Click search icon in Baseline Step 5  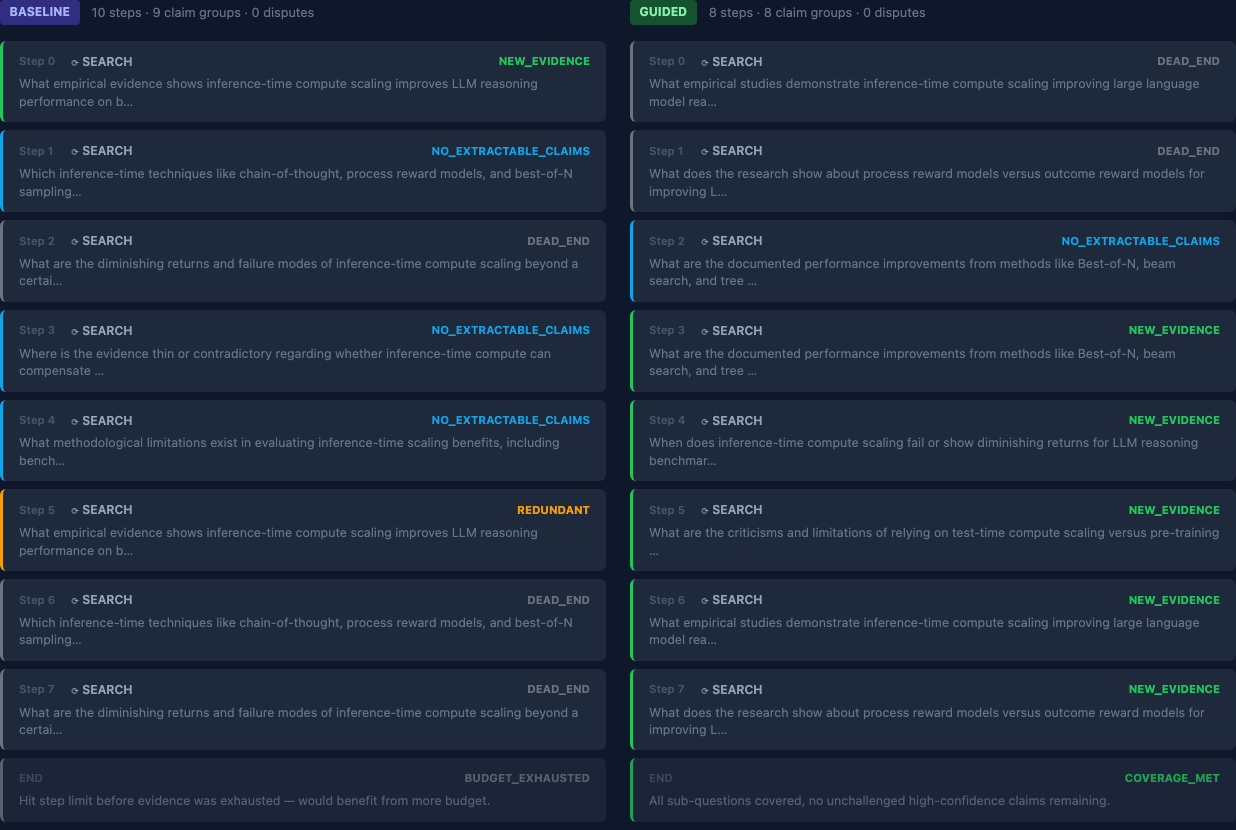click(x=75, y=511)
